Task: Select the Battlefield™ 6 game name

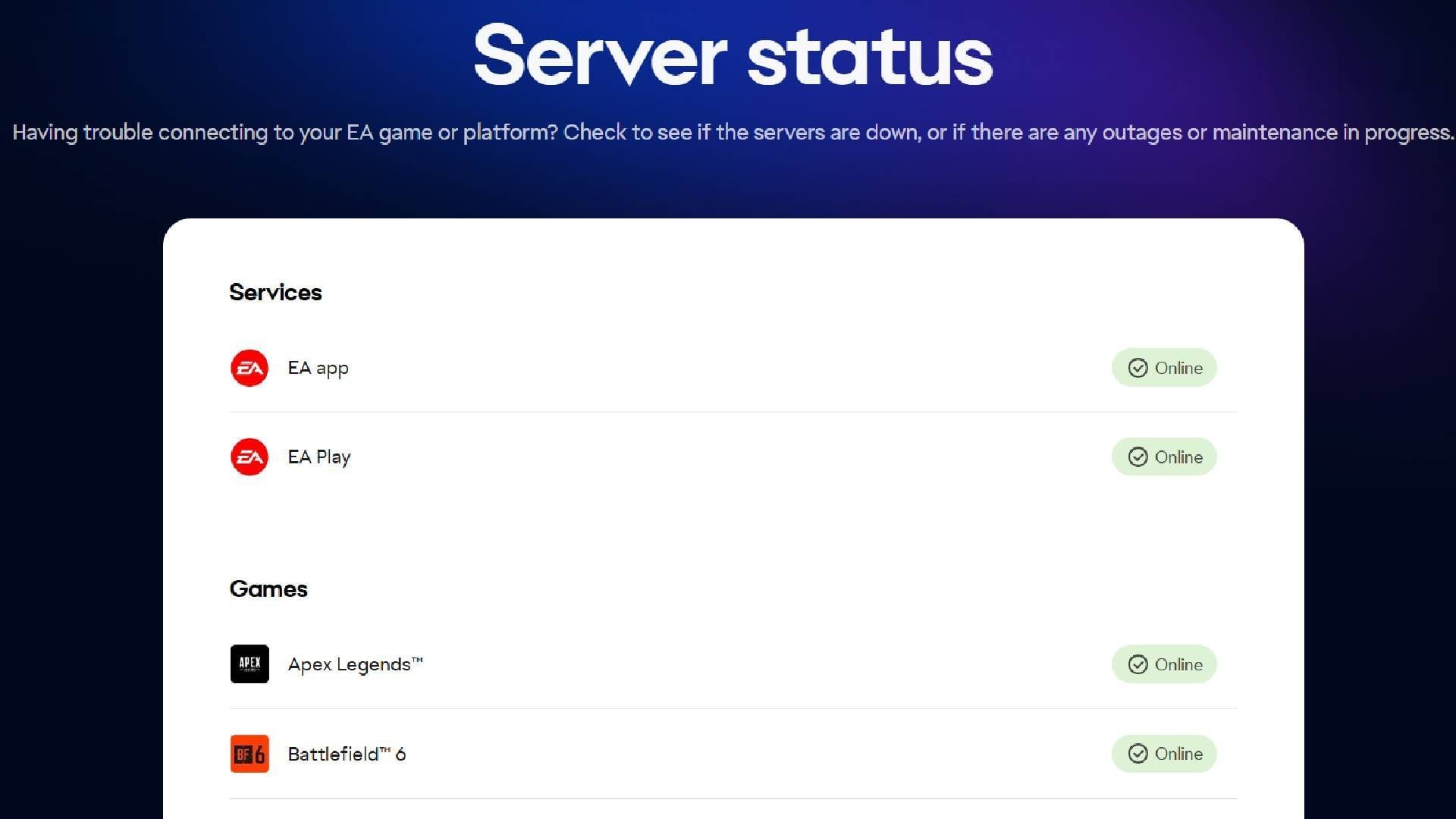Action: (x=347, y=755)
